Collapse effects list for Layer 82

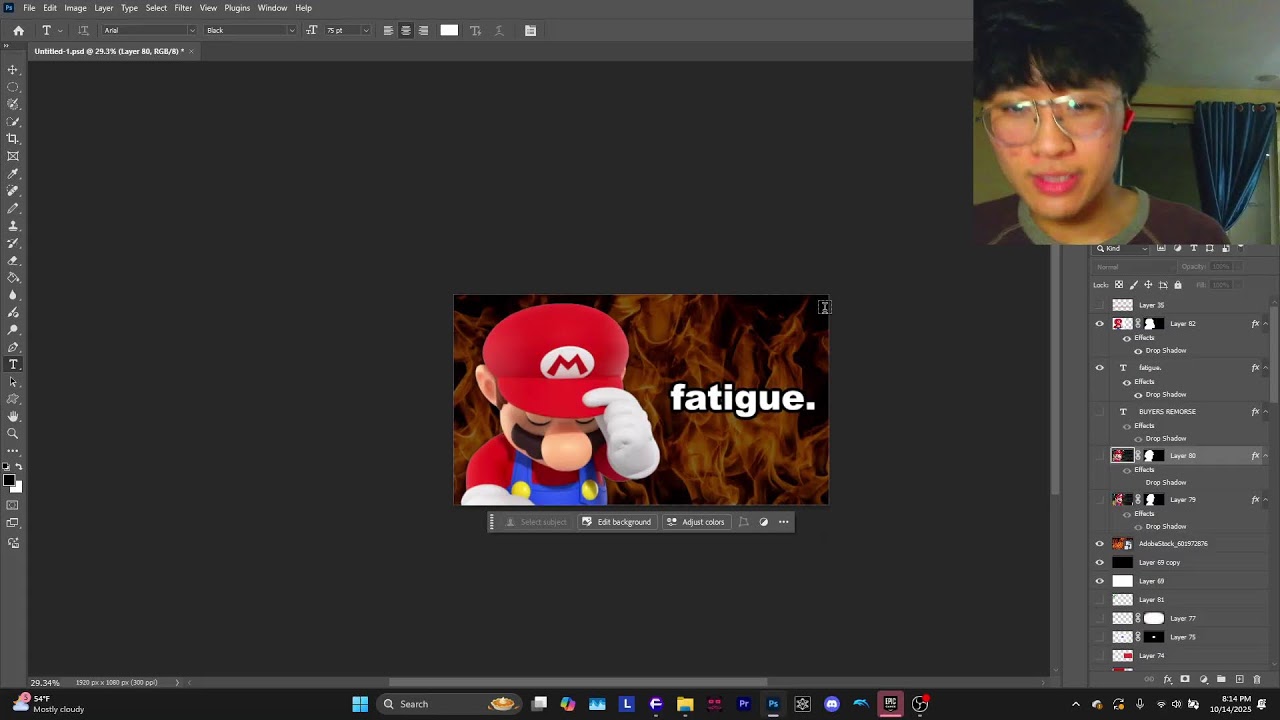[x=1265, y=324]
